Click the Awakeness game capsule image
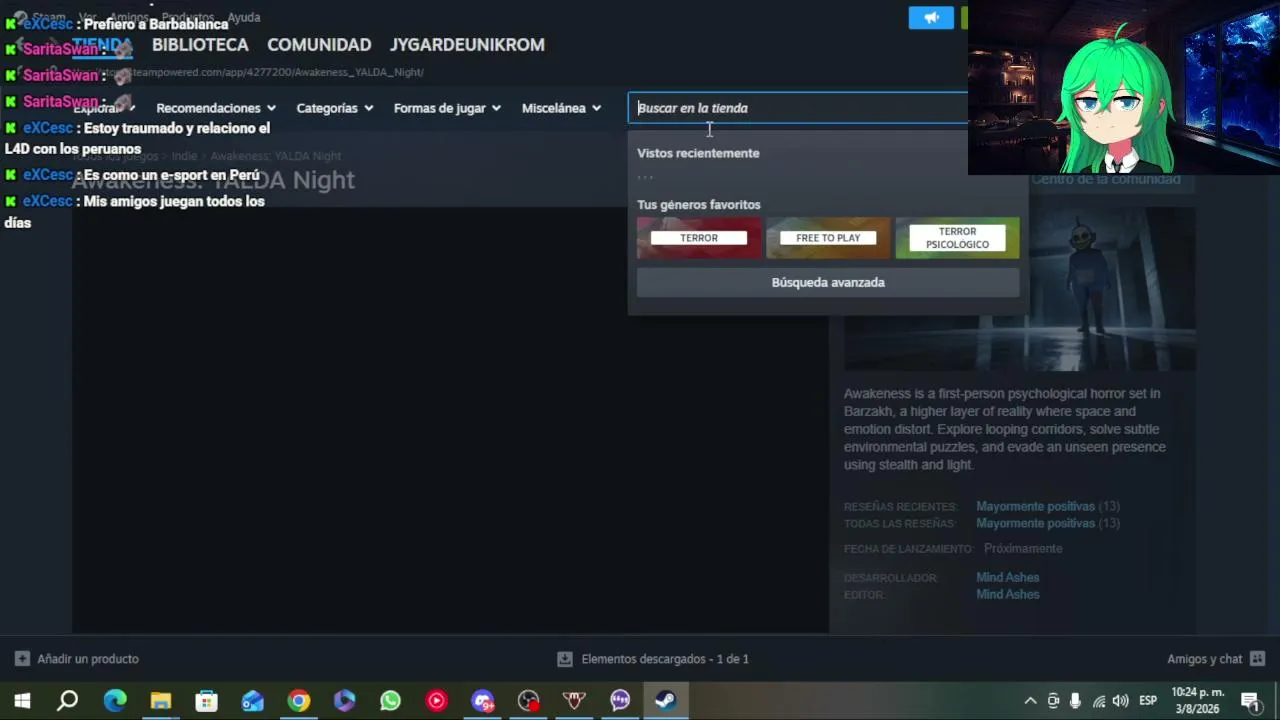The height and width of the screenshot is (720, 1280). 1020,290
